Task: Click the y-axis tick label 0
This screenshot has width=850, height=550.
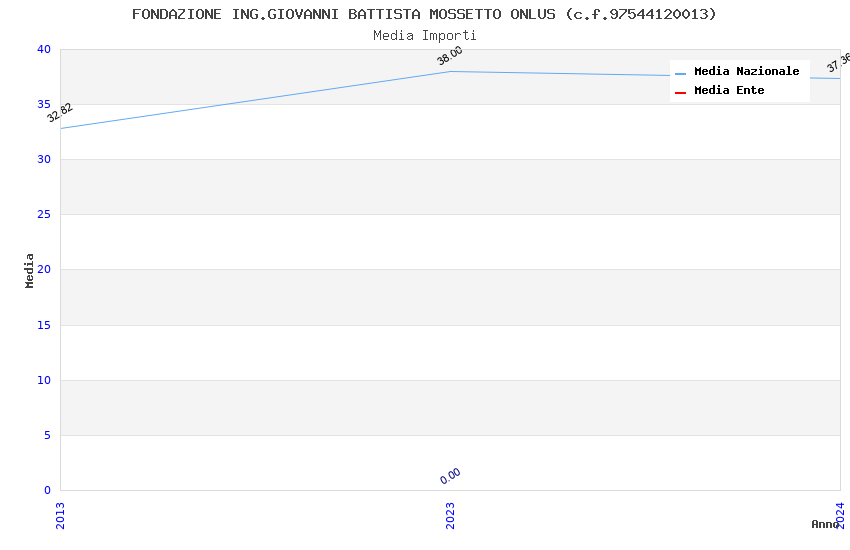Action: tap(48, 490)
